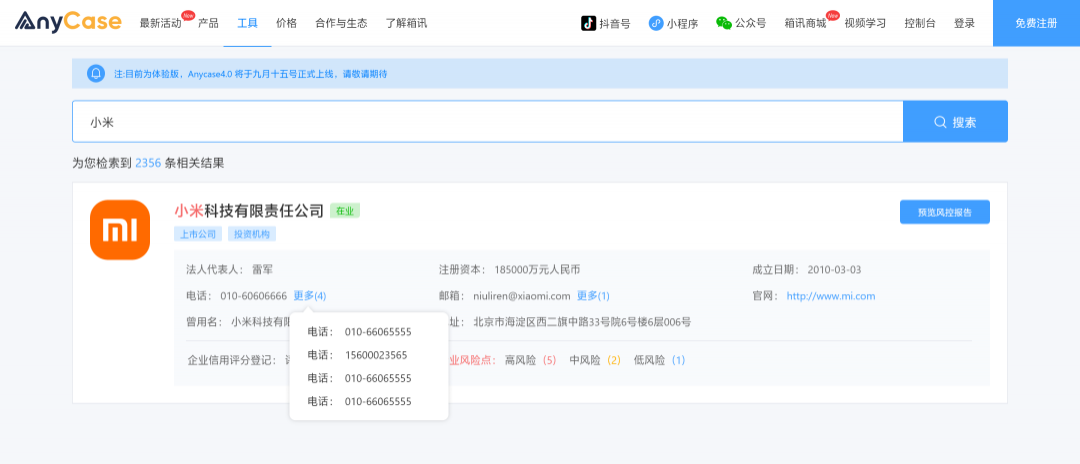
Task: Open 视频学习 link
Action: [x=865, y=23]
